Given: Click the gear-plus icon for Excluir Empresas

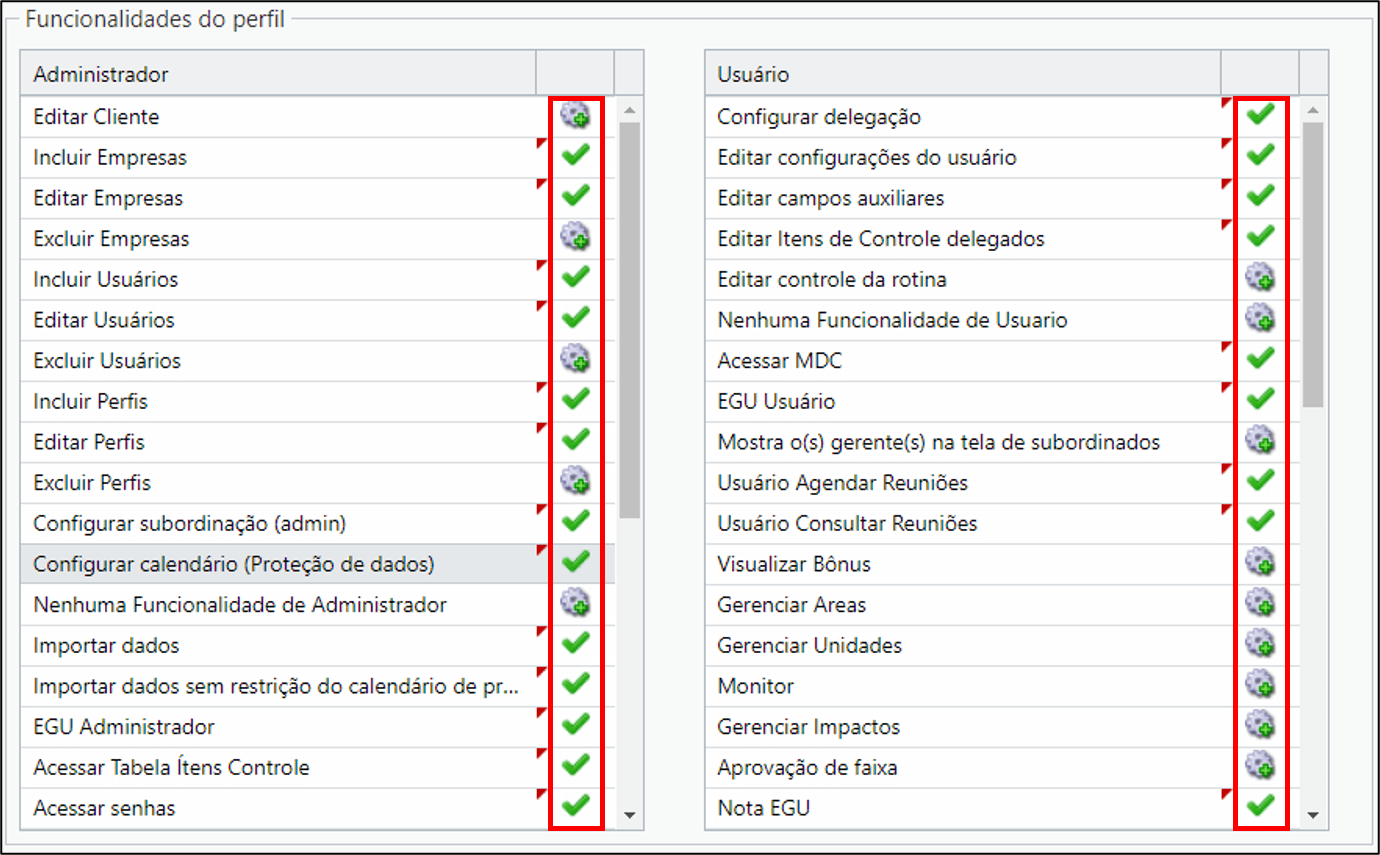Looking at the screenshot, I should (575, 238).
